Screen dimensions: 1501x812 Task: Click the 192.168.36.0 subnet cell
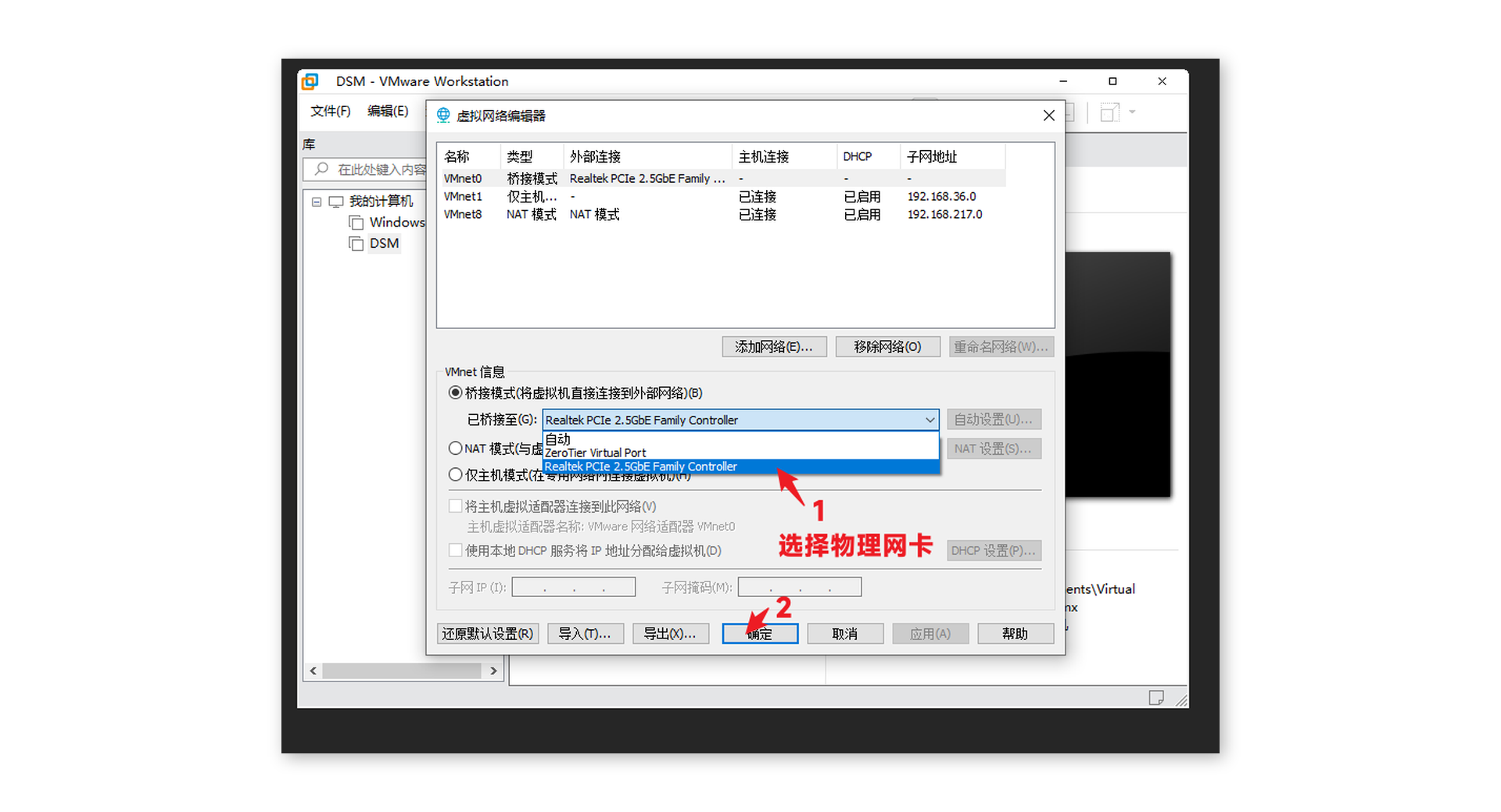941,197
